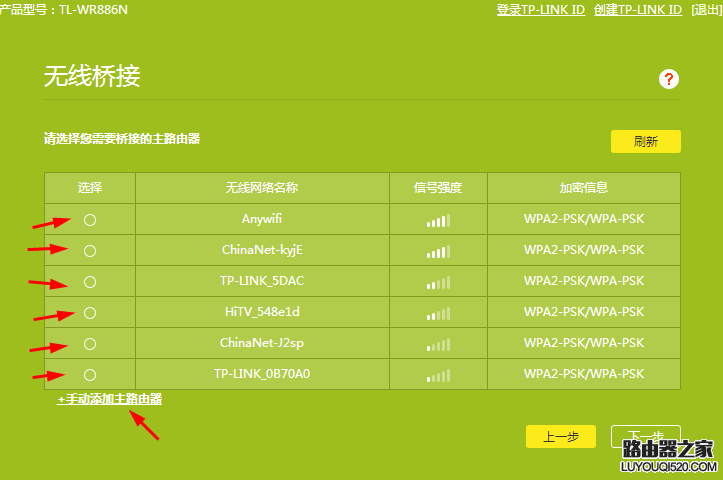Viewport: 723px width, 480px height.
Task: Open the 创建TP-LINK ID link
Action: coord(638,9)
